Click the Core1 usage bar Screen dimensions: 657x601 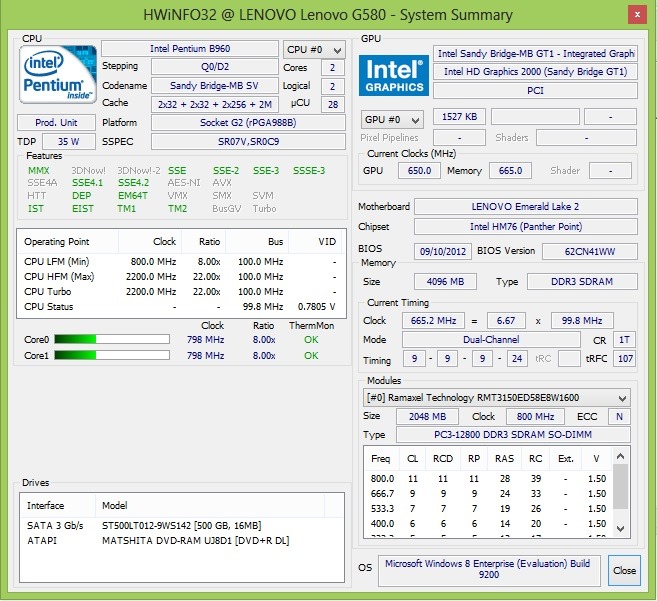pyautogui.click(x=112, y=355)
